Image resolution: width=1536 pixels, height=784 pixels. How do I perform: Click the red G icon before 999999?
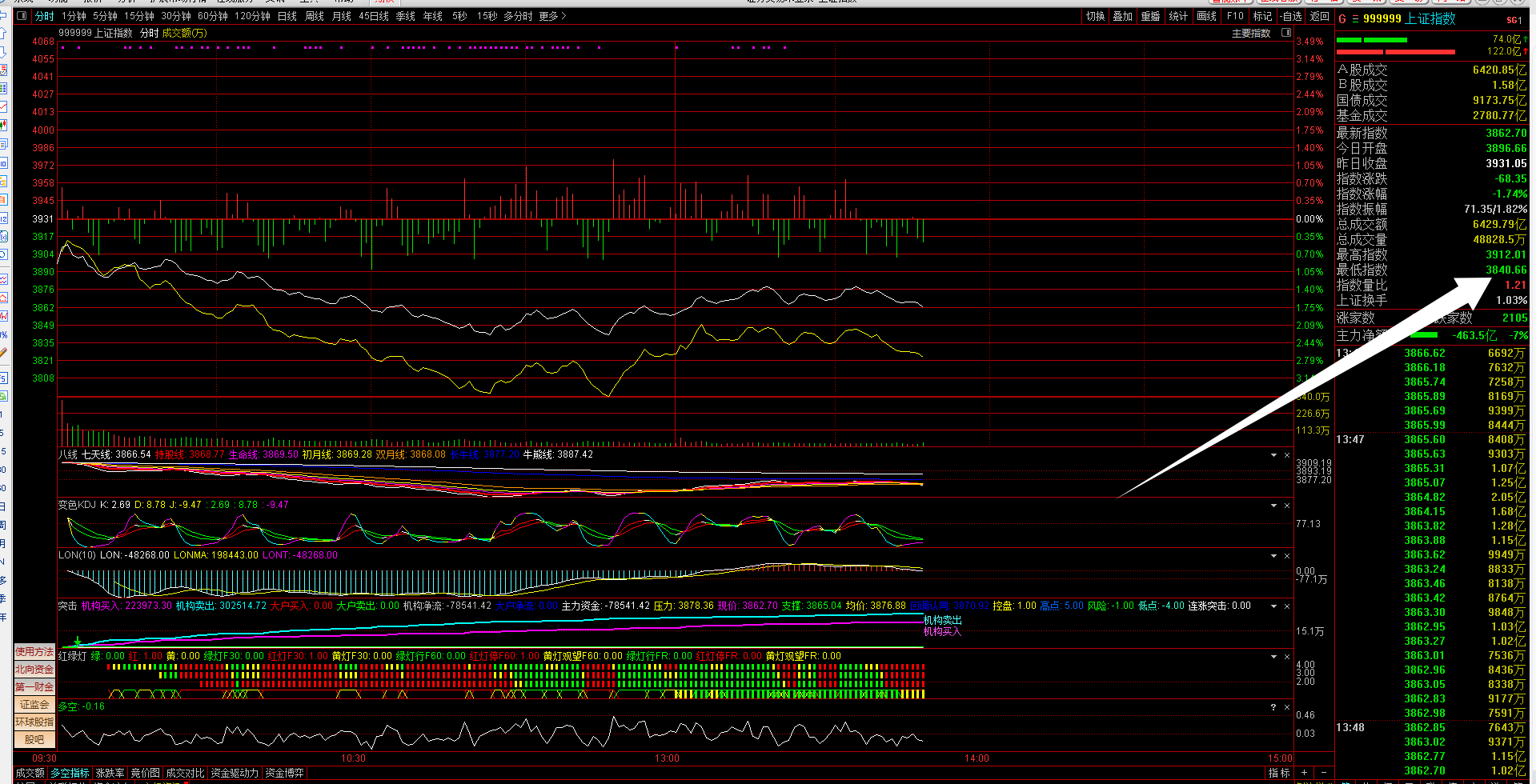[1342, 19]
